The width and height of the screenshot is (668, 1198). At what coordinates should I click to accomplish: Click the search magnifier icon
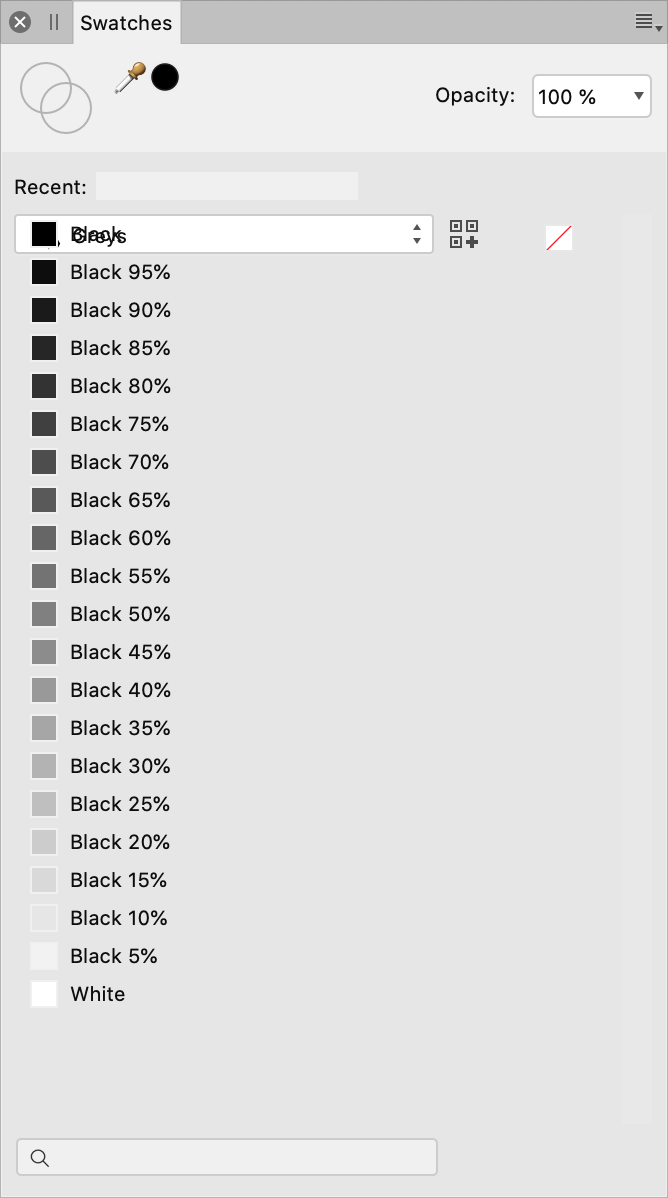point(40,1158)
